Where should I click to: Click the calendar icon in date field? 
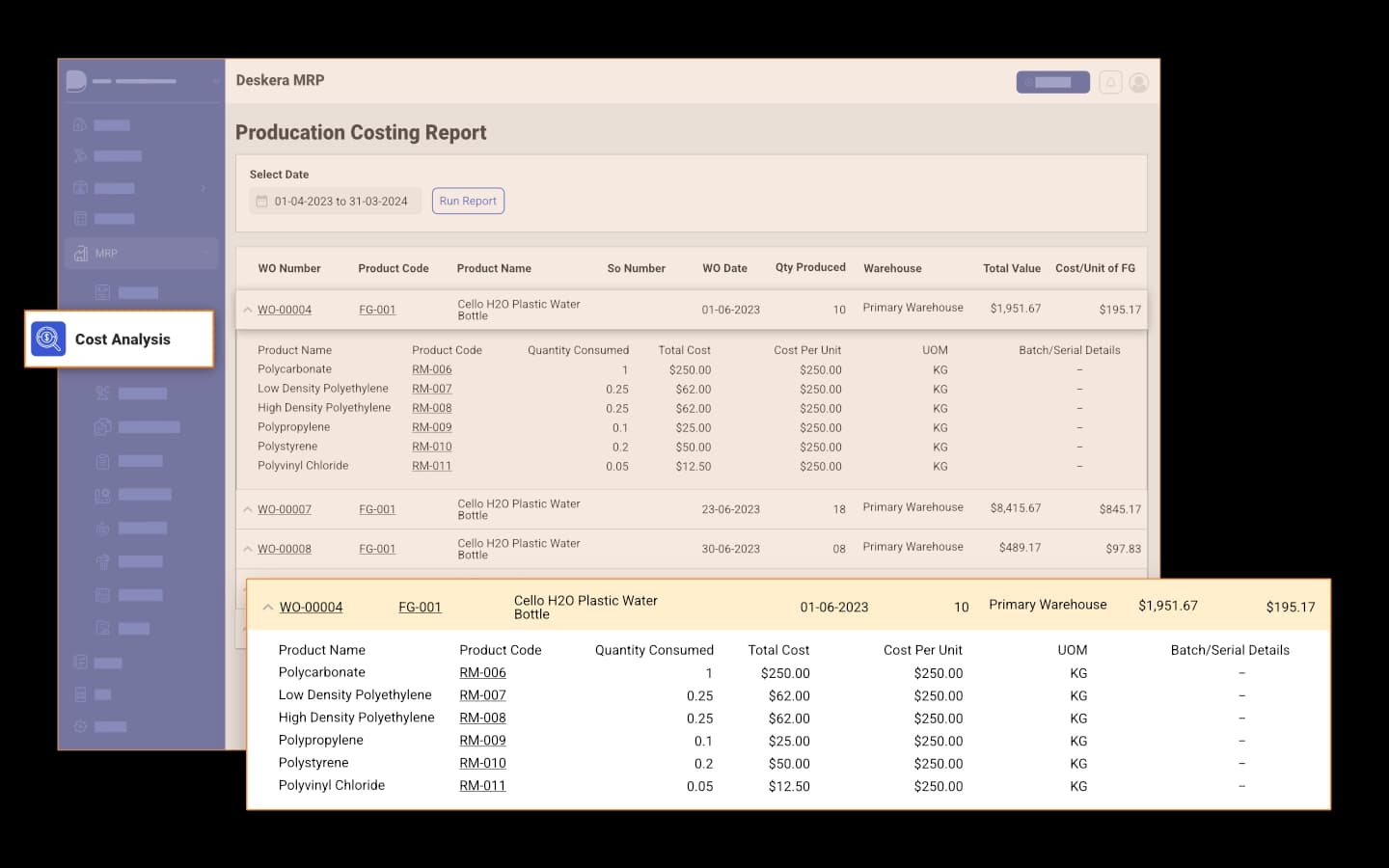261,202
